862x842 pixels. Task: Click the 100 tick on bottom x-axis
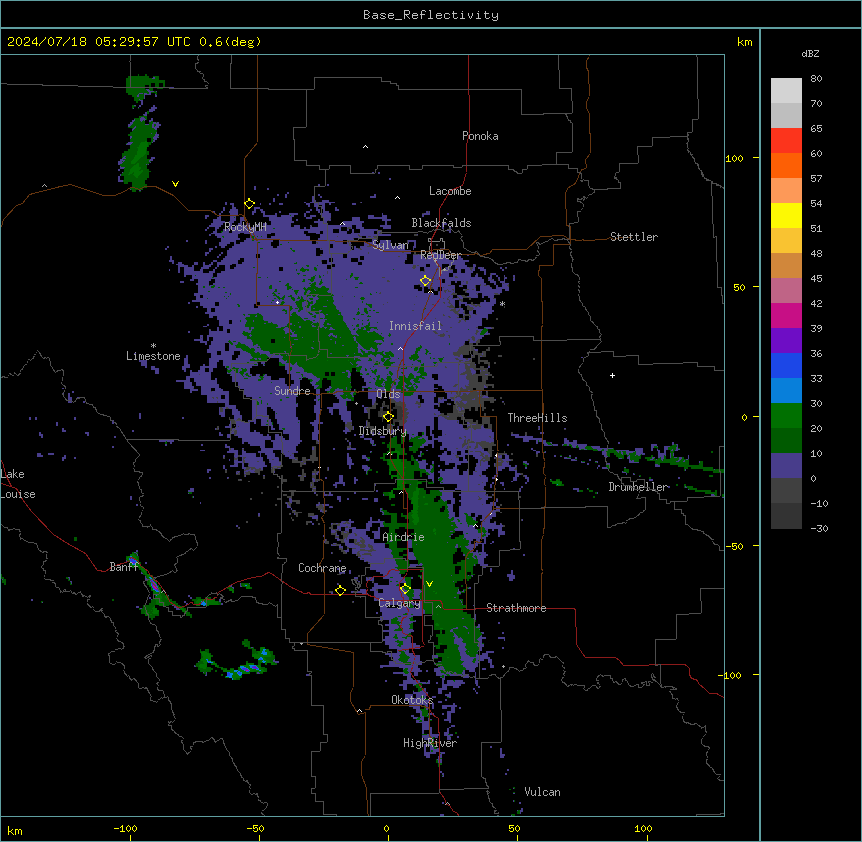click(x=643, y=828)
